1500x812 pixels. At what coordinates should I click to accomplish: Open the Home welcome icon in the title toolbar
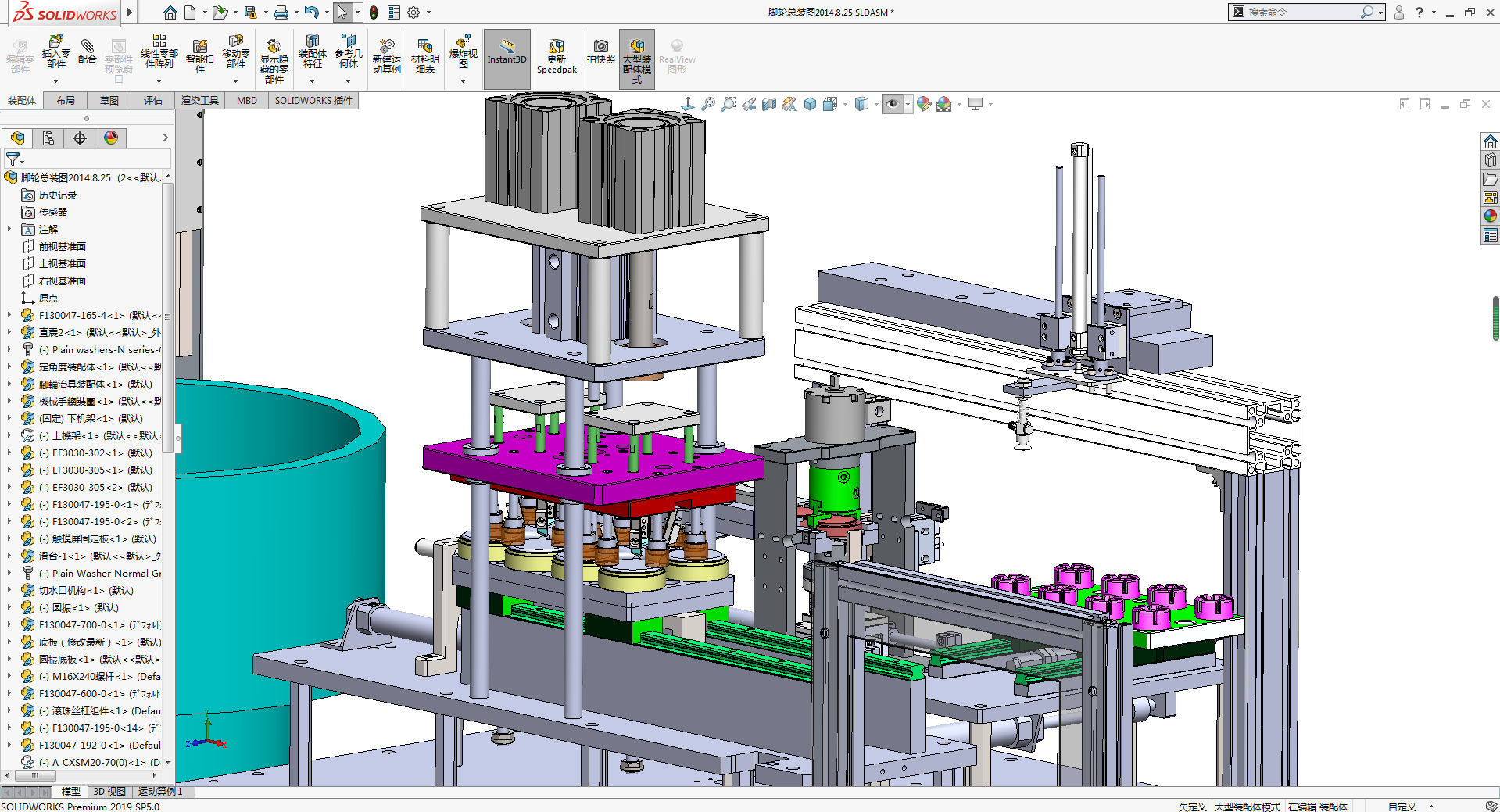click(170, 13)
